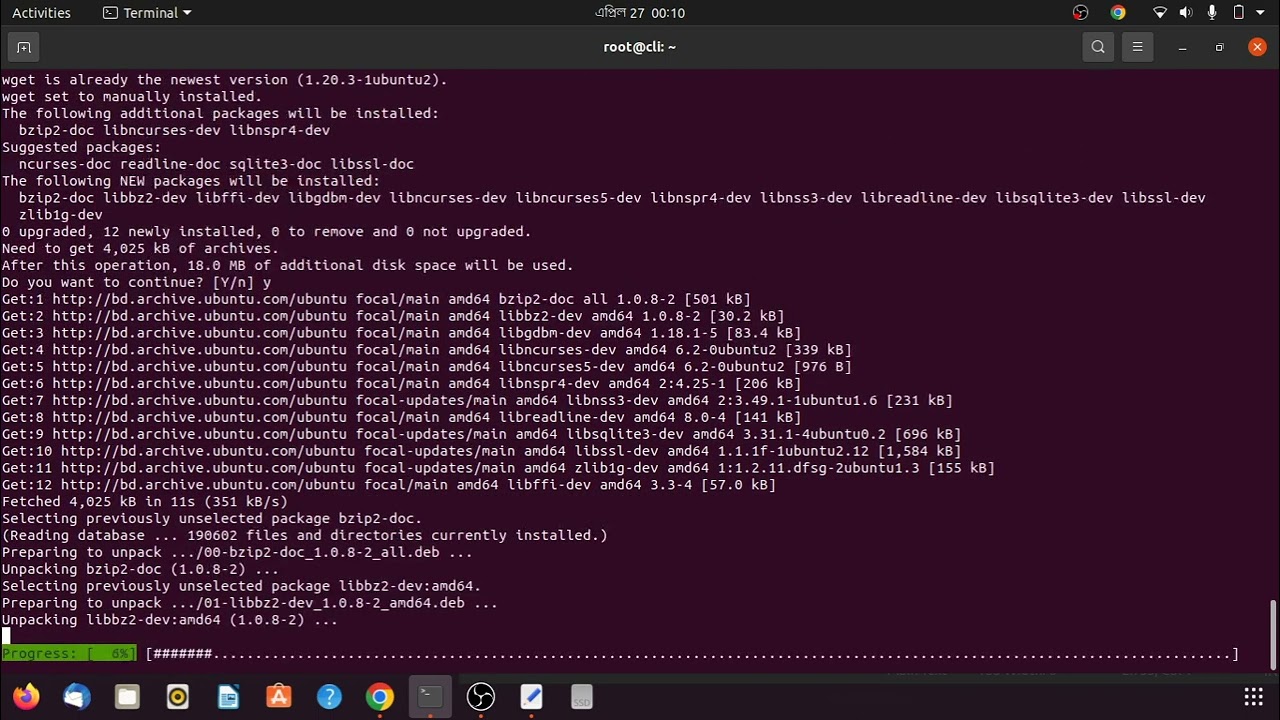The height and width of the screenshot is (720, 1280).
Task: Click the battery indicator icon
Action: coord(1238,13)
